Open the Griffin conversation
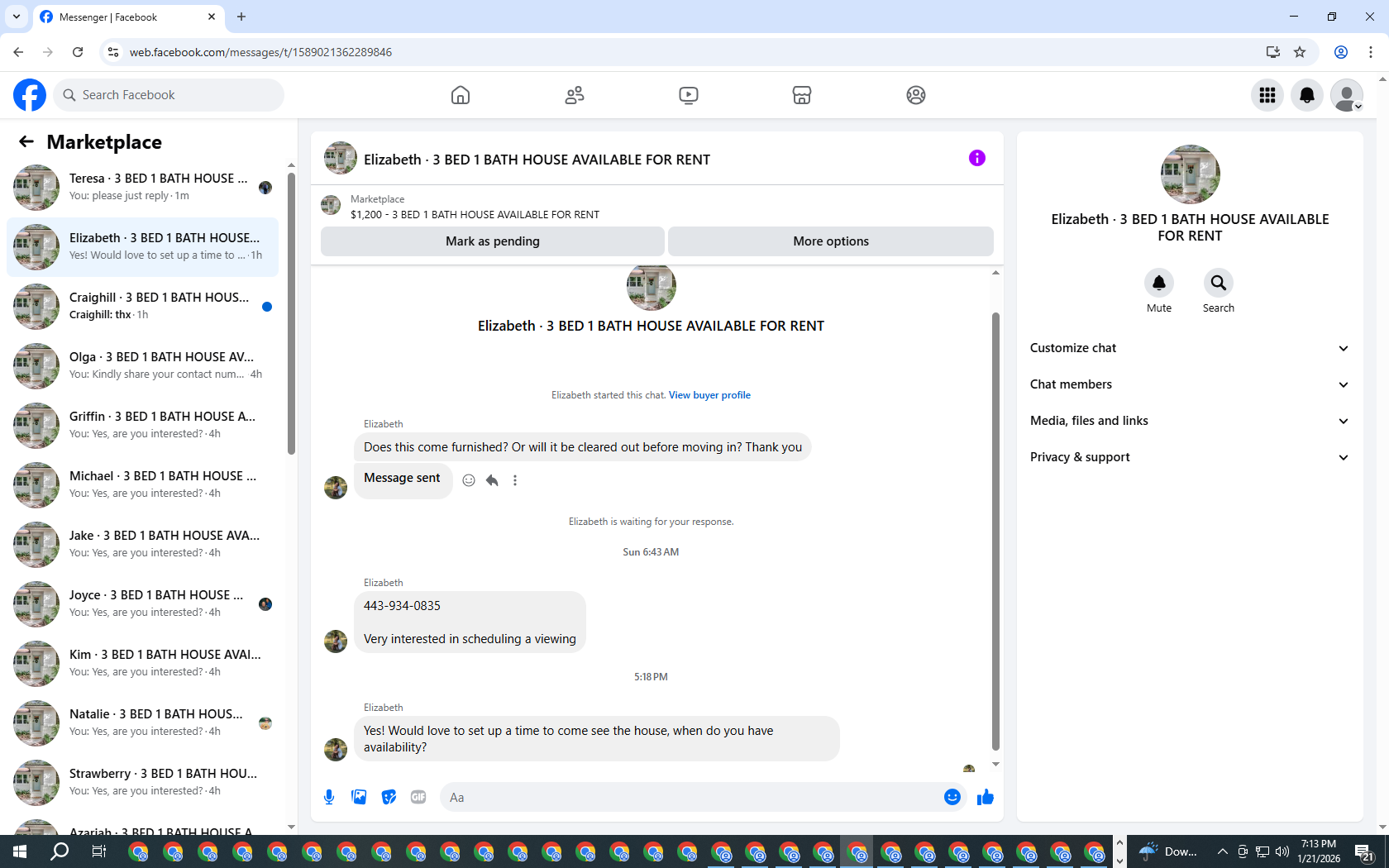The image size is (1389, 868). (x=142, y=425)
